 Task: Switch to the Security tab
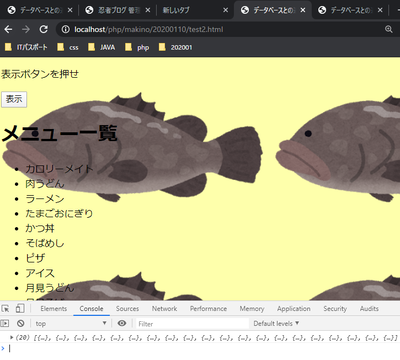[335, 309]
